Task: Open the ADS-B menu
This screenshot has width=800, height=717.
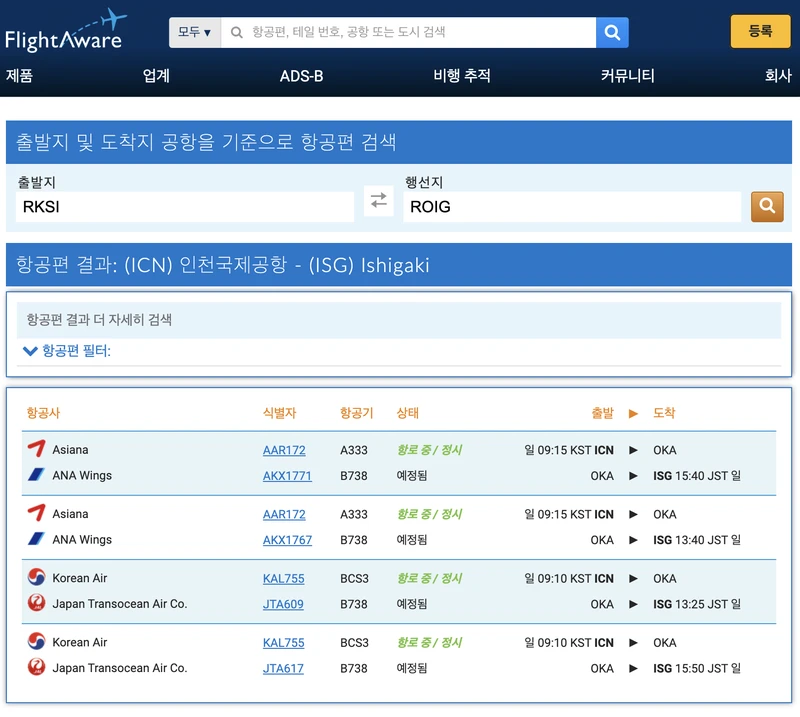Action: [301, 76]
